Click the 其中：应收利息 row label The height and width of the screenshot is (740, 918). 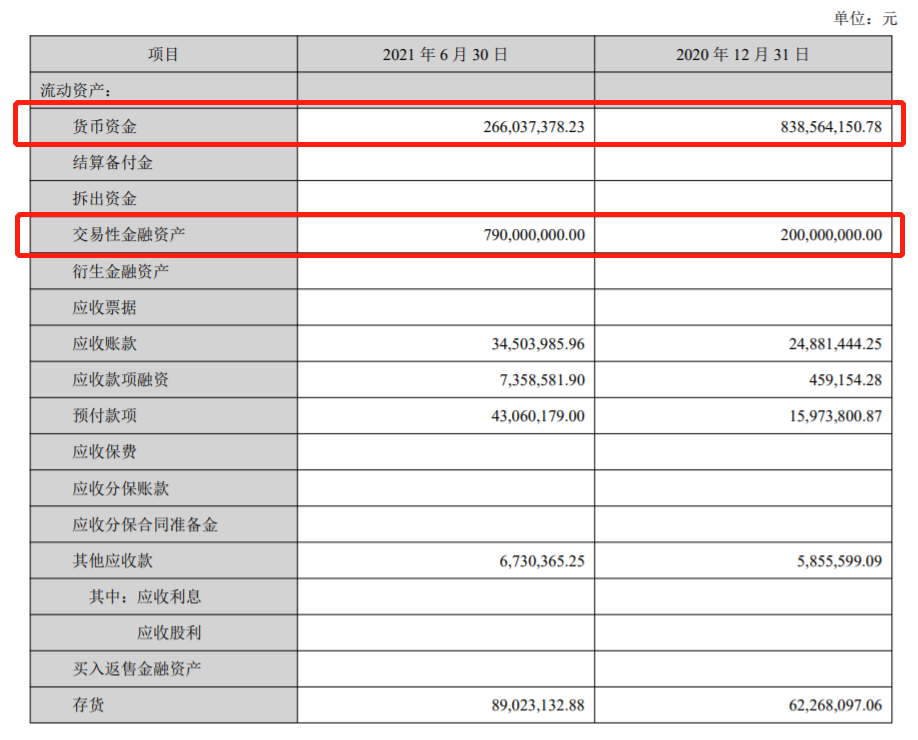145,597
